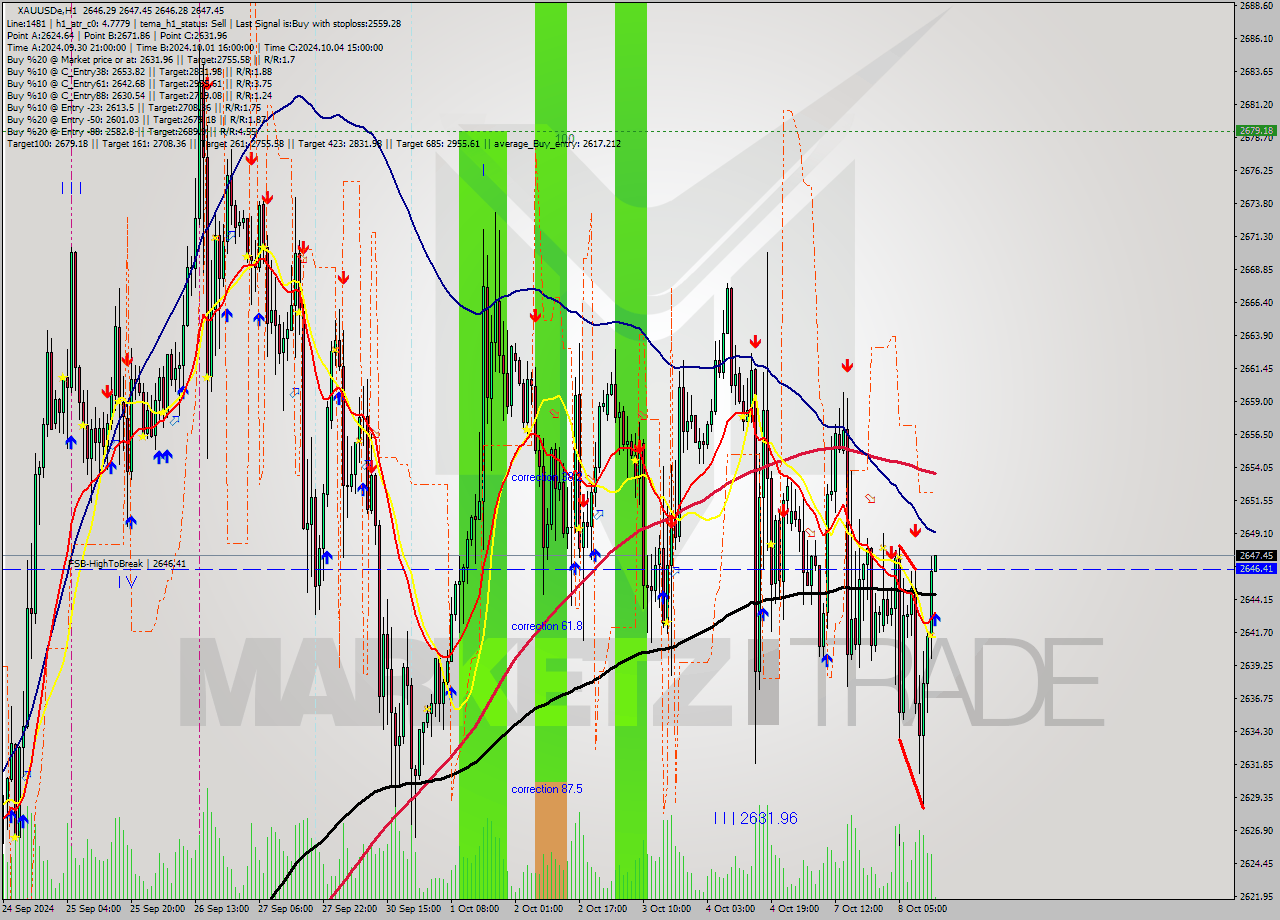1280x920 pixels.
Task: Click the '100' level label near dotted line
Action: [564, 138]
